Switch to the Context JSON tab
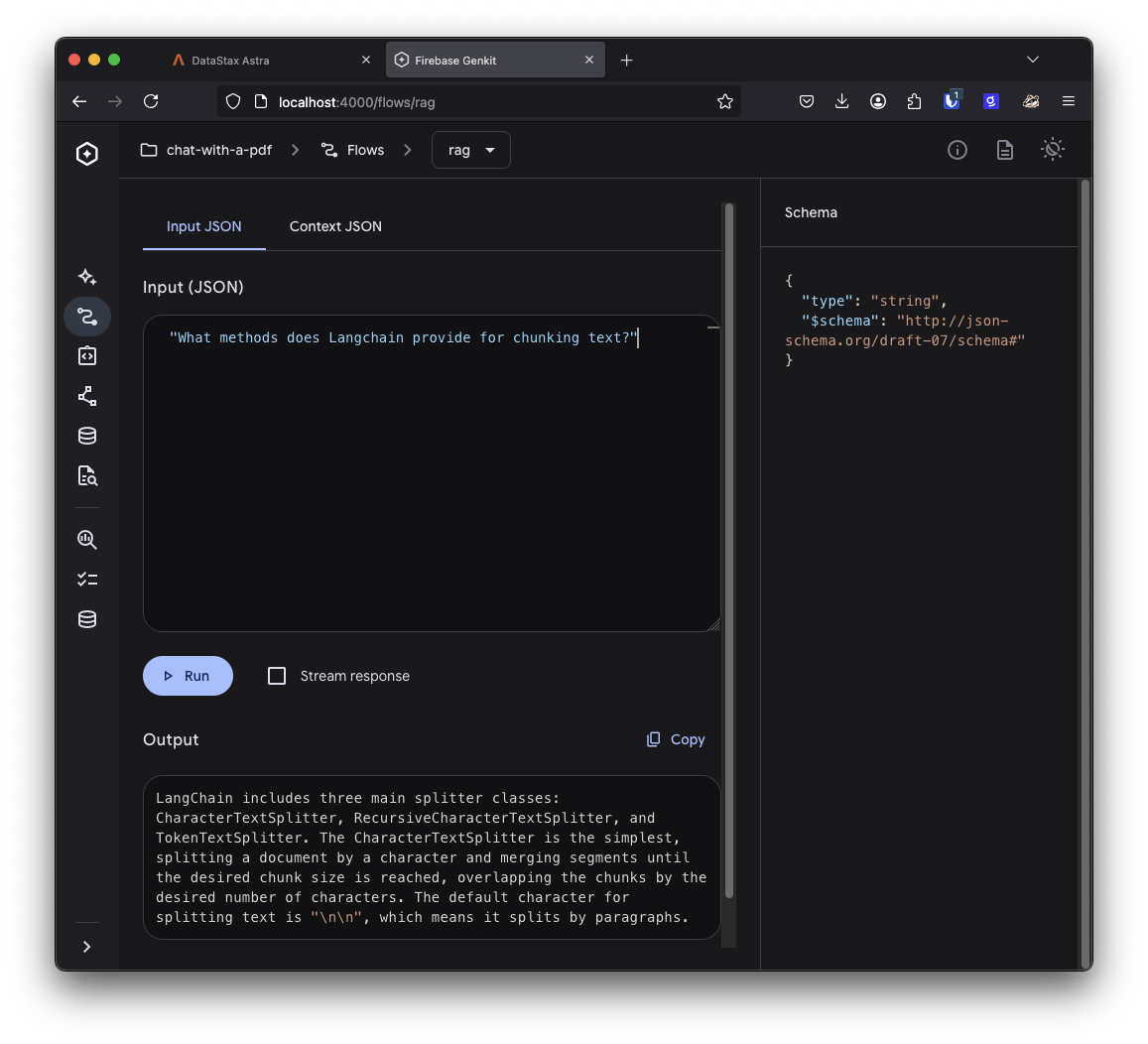This screenshot has width=1148, height=1044. click(x=335, y=226)
